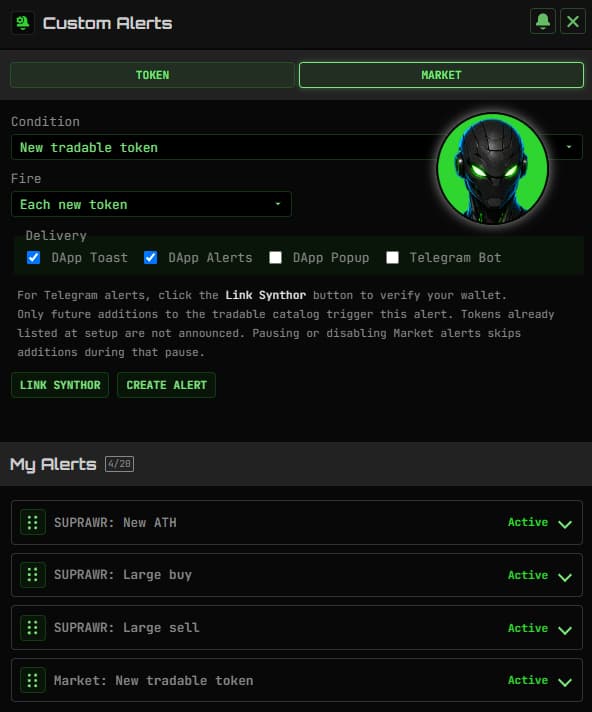Close the Custom Alerts panel
This screenshot has height=712, width=592.
pyautogui.click(x=572, y=21)
